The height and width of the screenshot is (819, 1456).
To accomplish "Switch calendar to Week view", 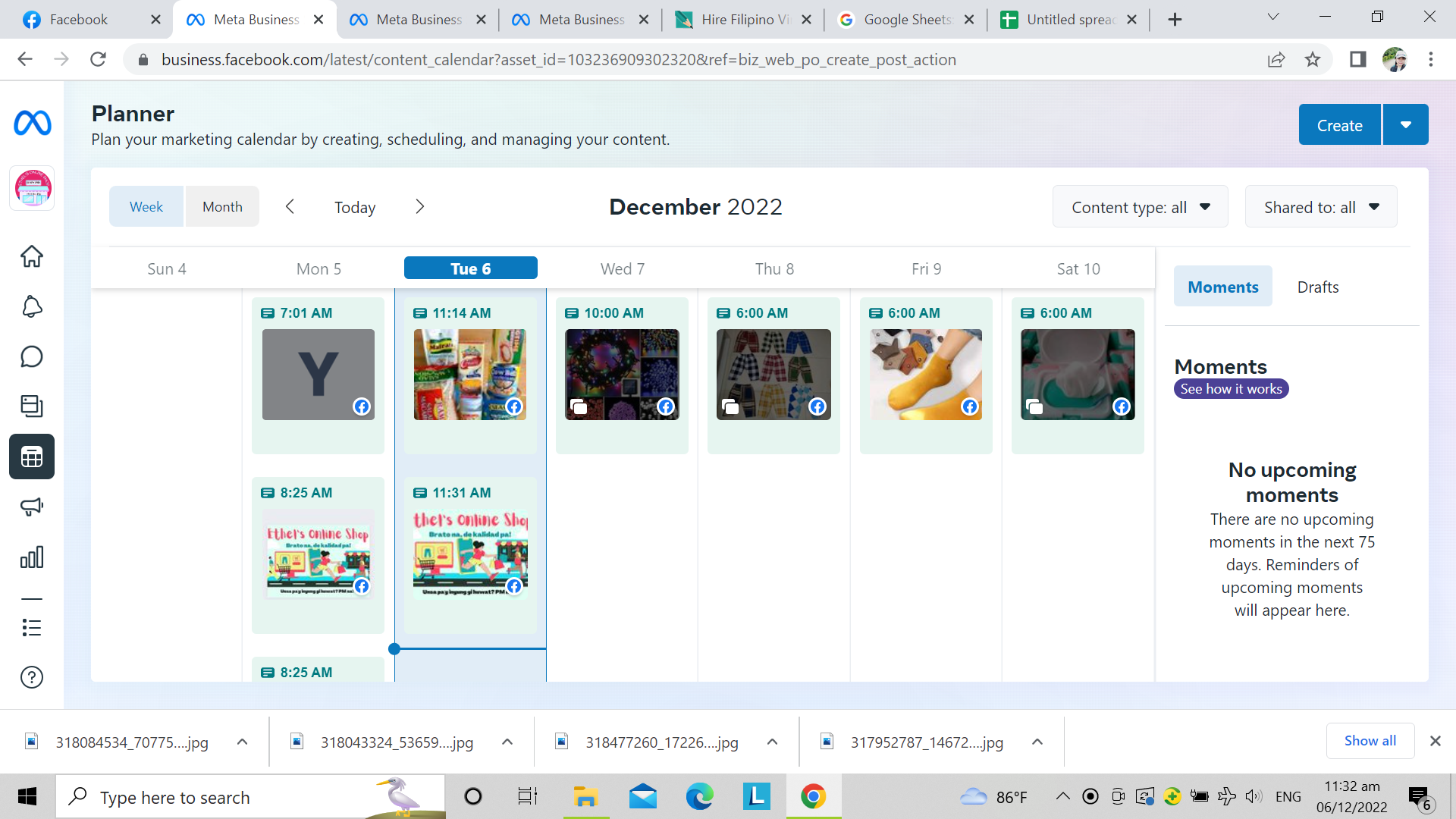I will [x=146, y=206].
